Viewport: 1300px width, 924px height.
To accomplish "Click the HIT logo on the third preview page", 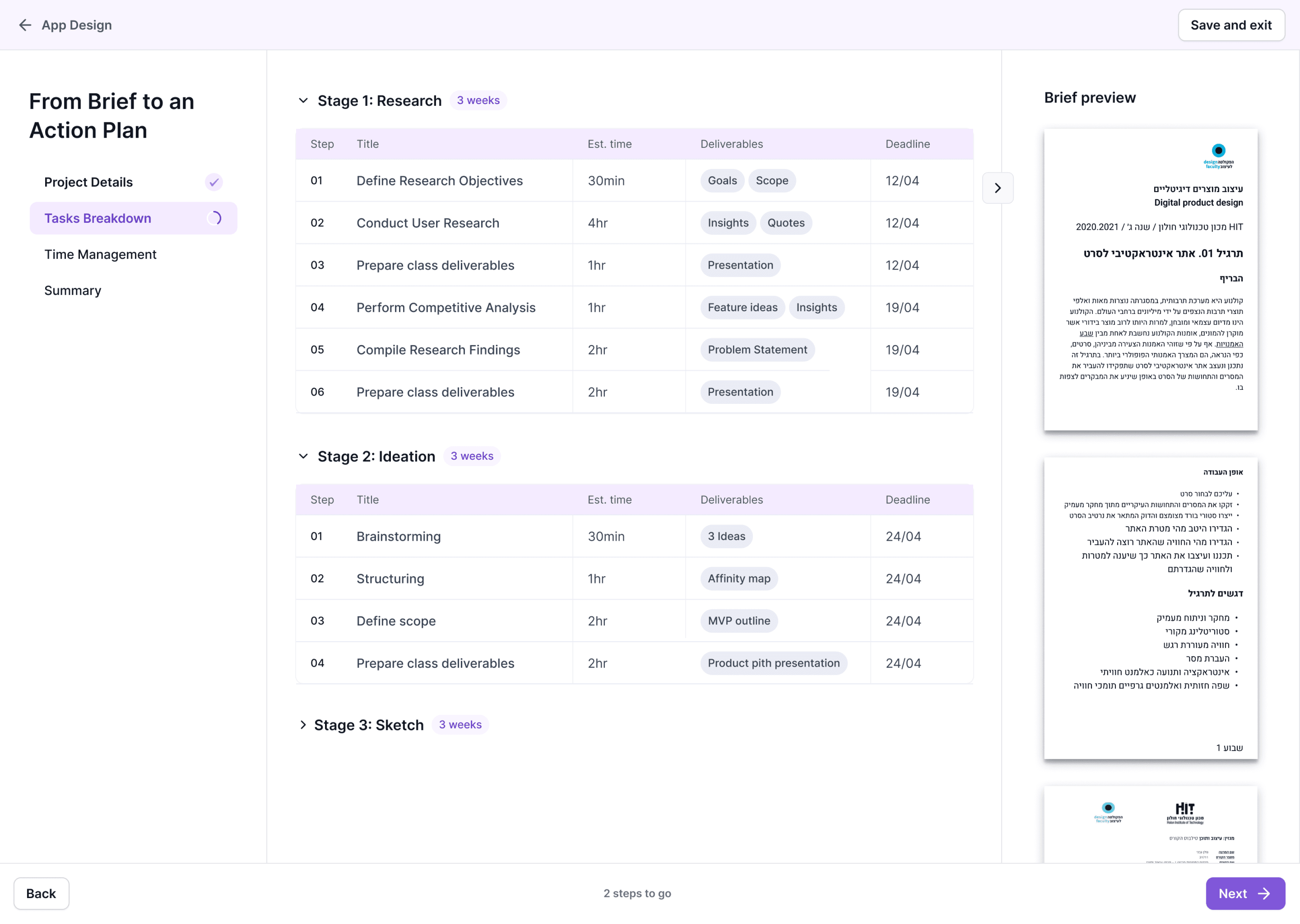I will [1185, 813].
